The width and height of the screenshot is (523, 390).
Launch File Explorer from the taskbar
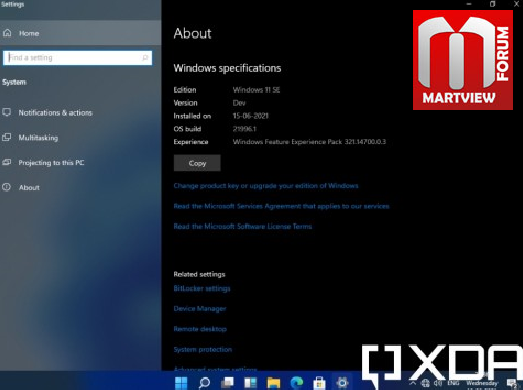[273, 383]
